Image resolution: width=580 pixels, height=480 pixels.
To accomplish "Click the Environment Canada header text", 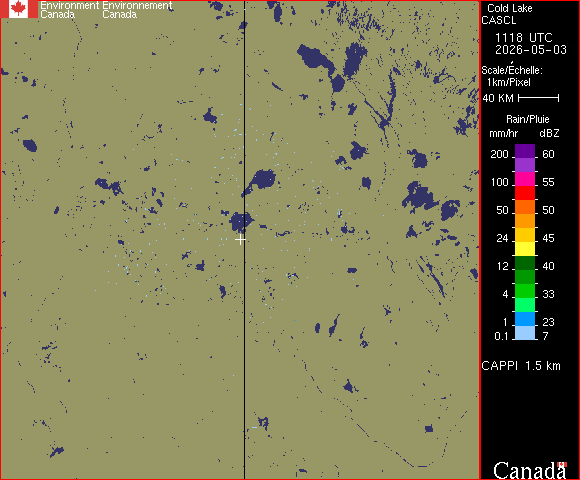I will coord(70,10).
